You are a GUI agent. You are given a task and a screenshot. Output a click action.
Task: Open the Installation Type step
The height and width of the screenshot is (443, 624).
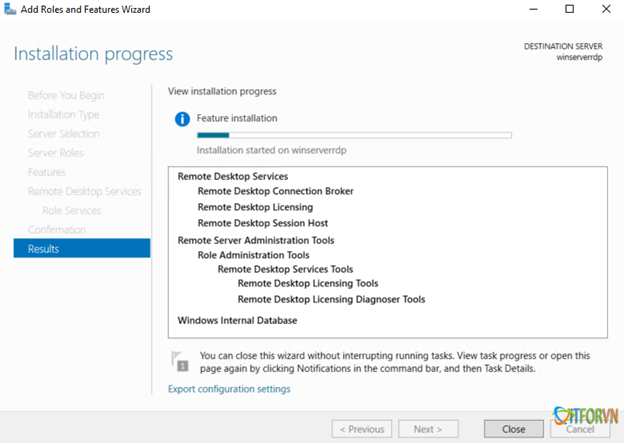click(64, 115)
